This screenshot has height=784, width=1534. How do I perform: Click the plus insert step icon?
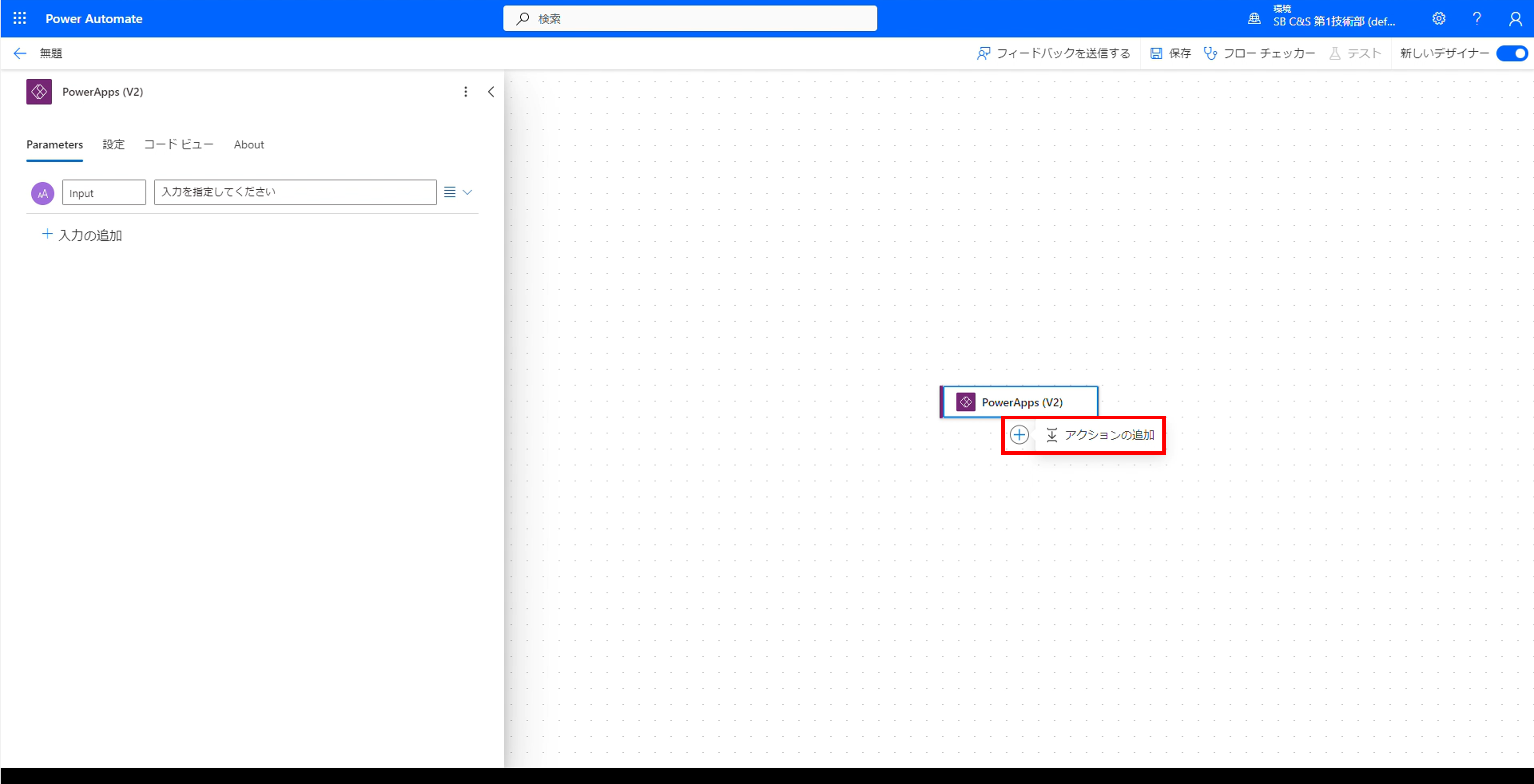coord(1019,435)
